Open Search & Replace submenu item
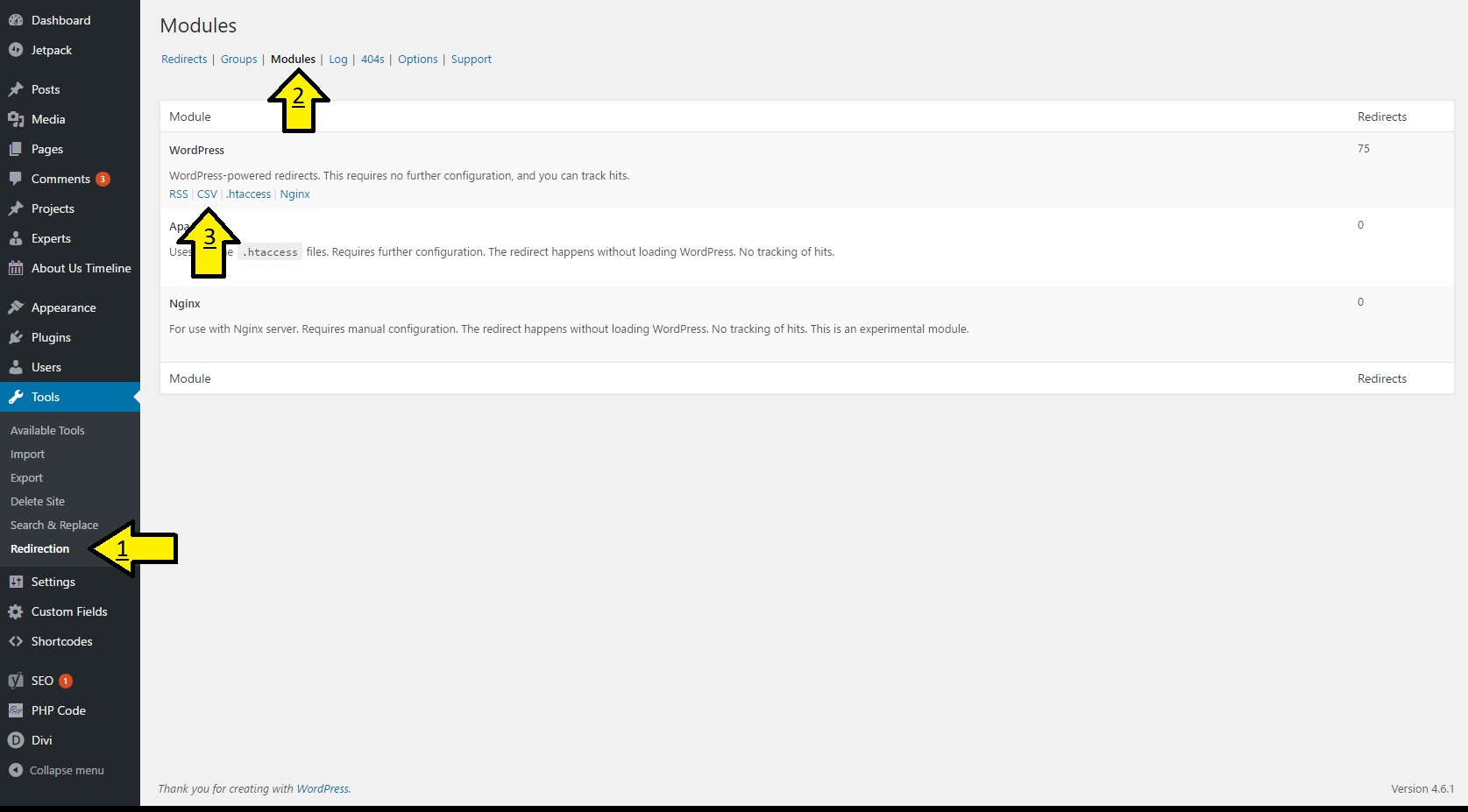1468x812 pixels. (x=54, y=525)
